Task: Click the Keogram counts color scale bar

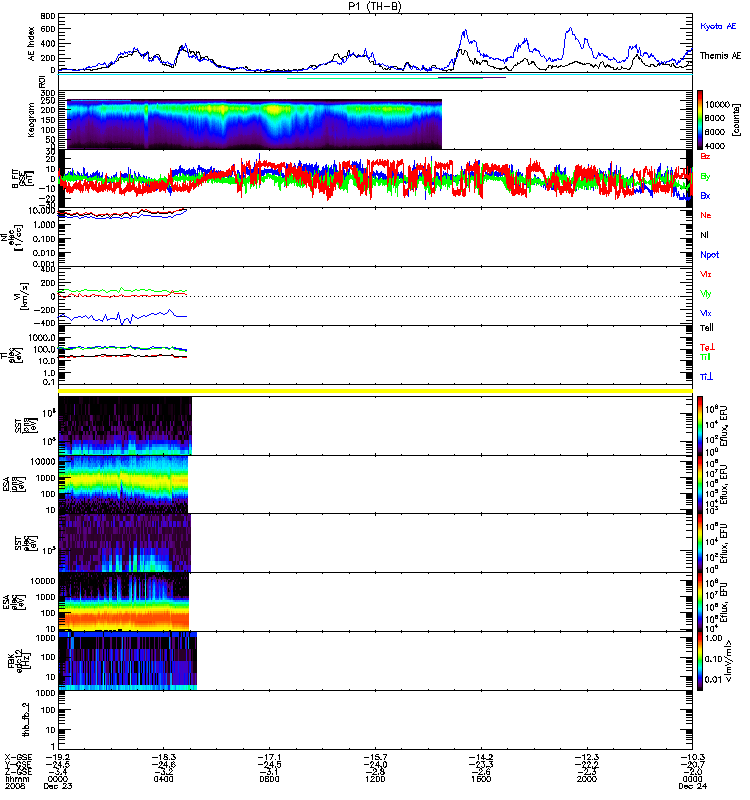Action: pos(700,120)
